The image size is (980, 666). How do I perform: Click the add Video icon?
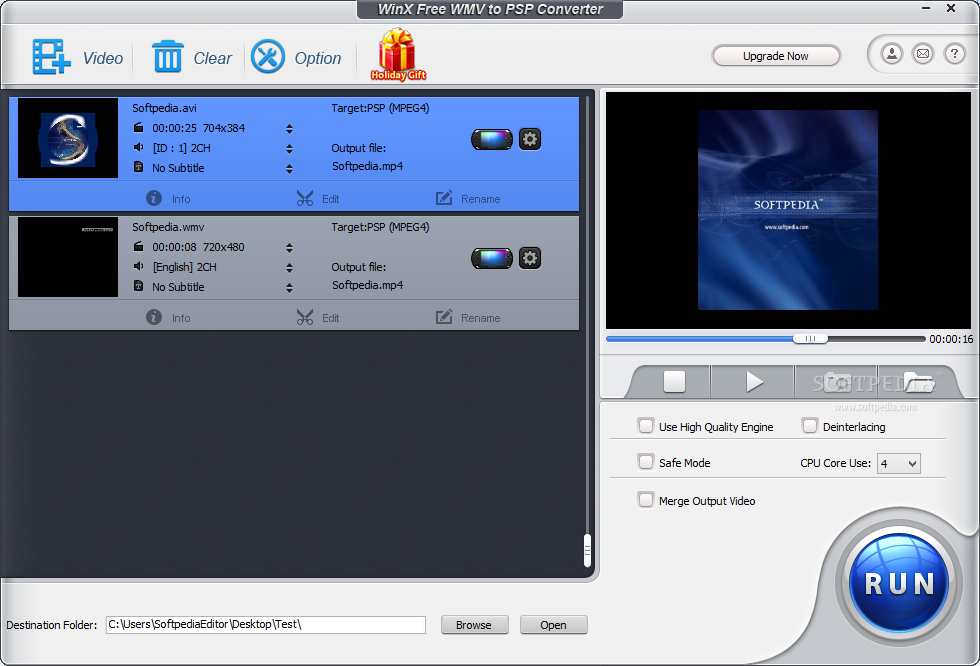[x=51, y=57]
